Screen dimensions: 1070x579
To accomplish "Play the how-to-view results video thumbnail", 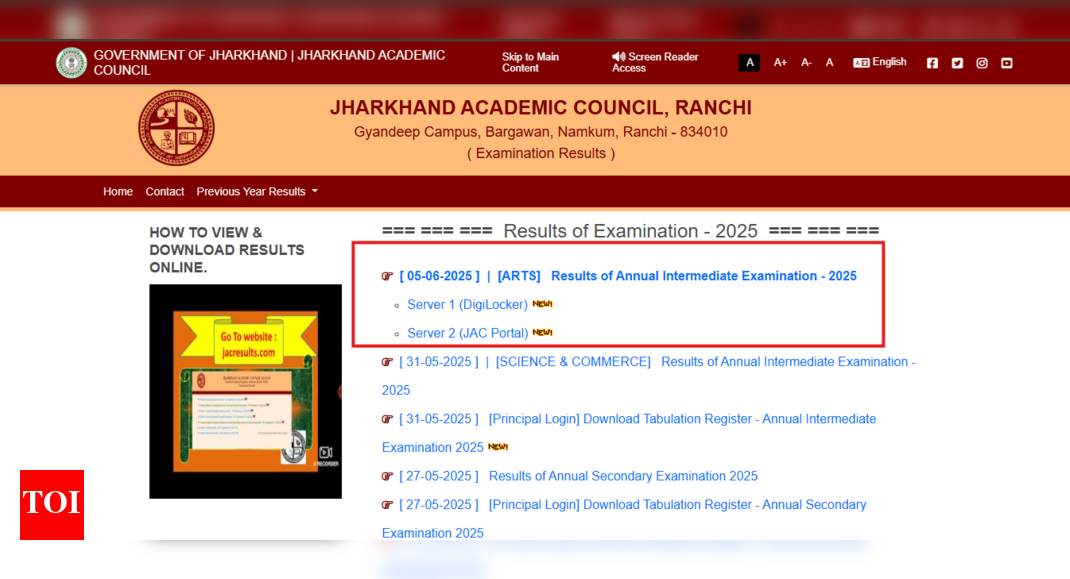I will (x=245, y=391).
